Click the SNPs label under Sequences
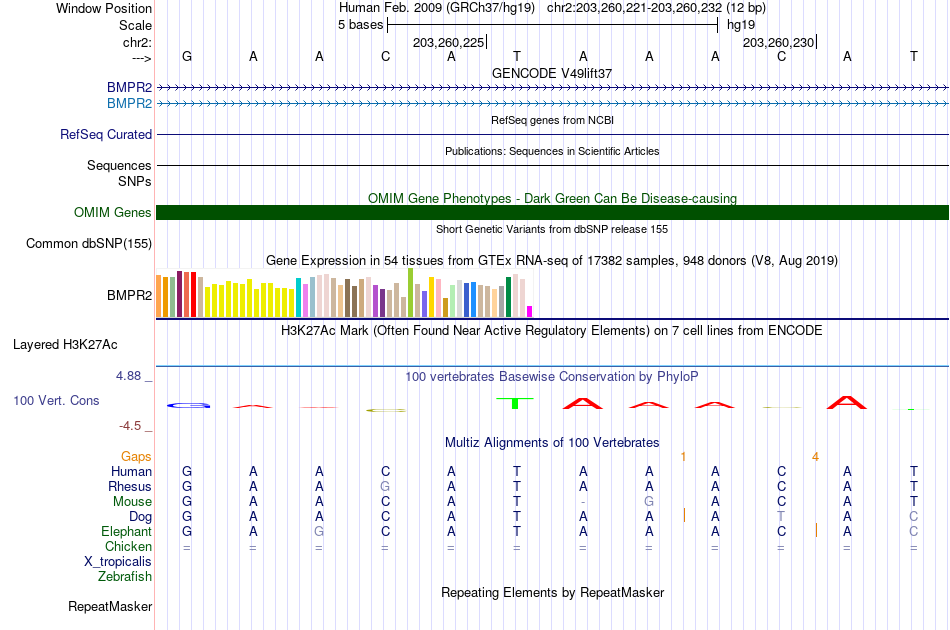This screenshot has height=630, width=950. pyautogui.click(x=135, y=181)
